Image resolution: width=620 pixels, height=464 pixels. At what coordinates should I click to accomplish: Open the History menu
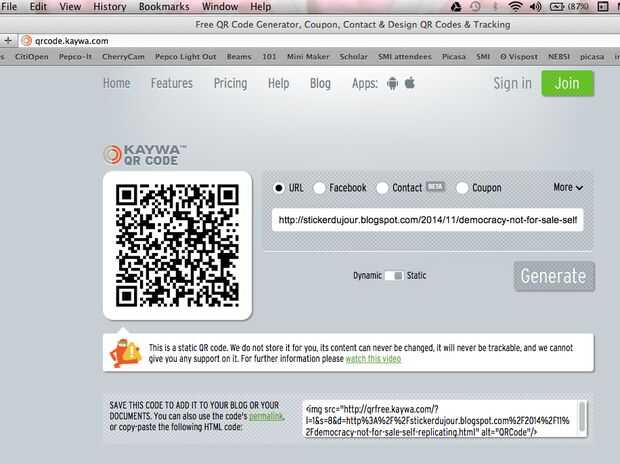(x=110, y=7)
